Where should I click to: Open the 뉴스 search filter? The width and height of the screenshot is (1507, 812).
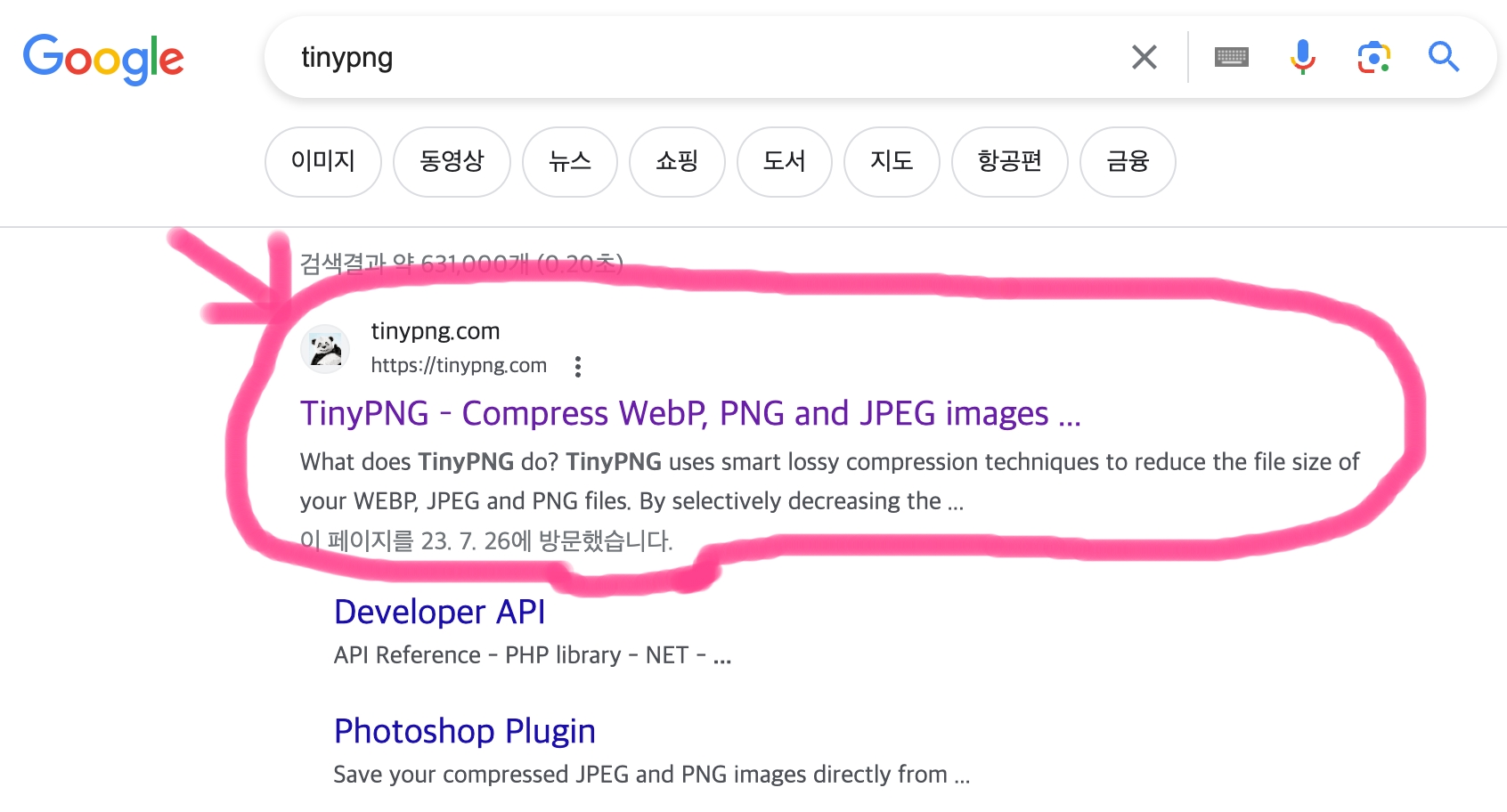[x=570, y=162]
